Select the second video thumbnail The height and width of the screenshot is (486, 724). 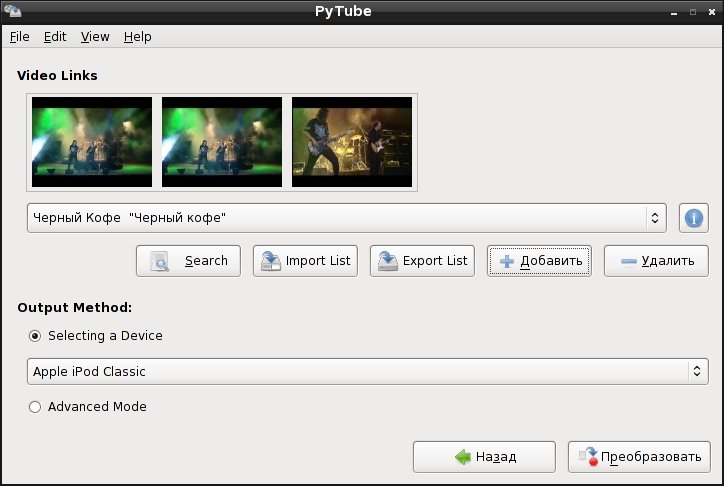pos(222,142)
